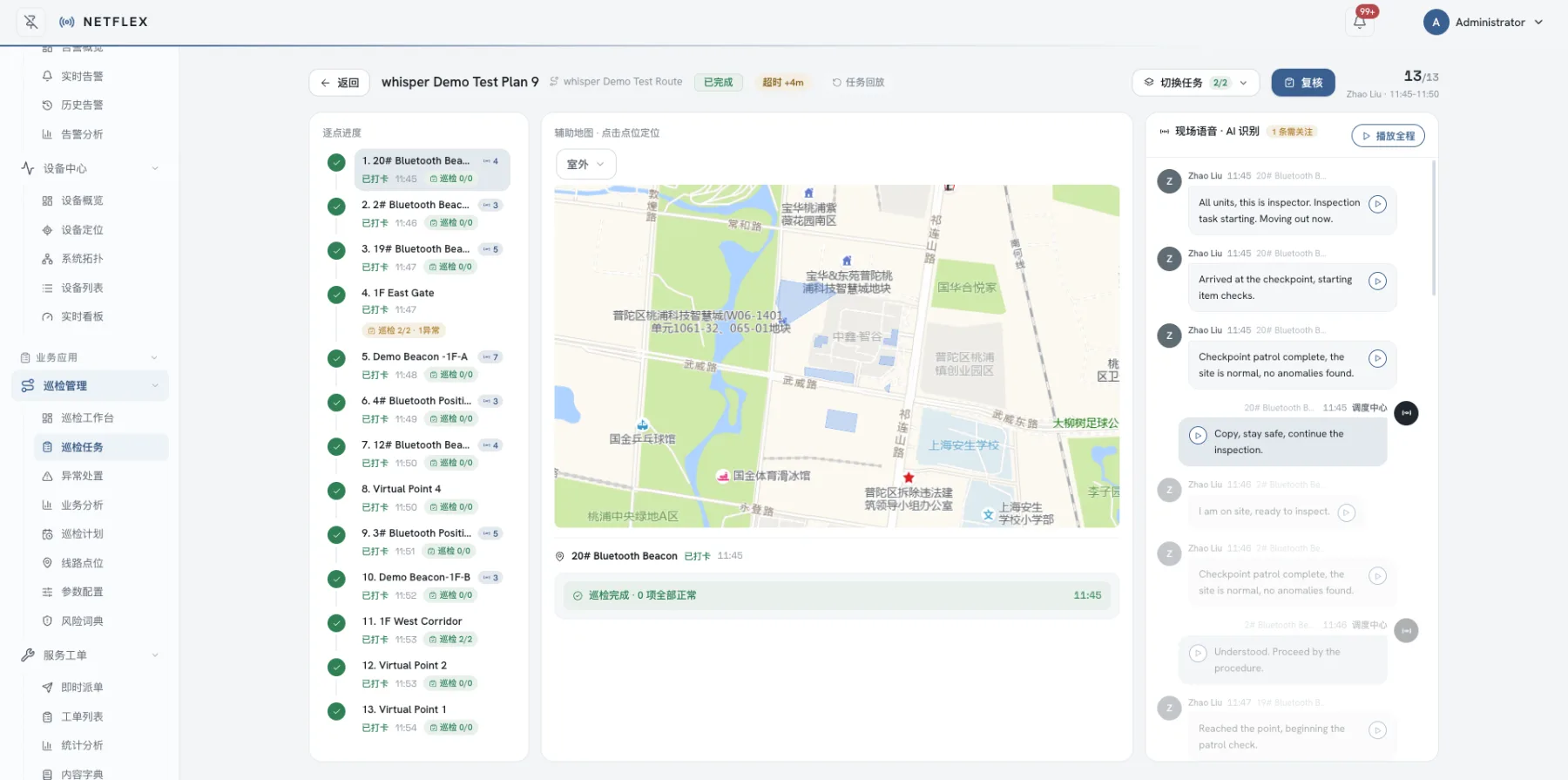Play the 'Copy, stay safe' dispatch audio
Screen dimensions: 1568x780
1198,435
